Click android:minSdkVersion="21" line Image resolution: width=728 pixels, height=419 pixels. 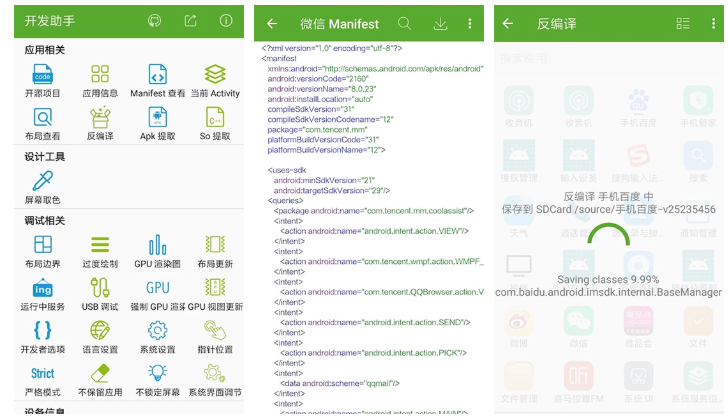click(324, 180)
